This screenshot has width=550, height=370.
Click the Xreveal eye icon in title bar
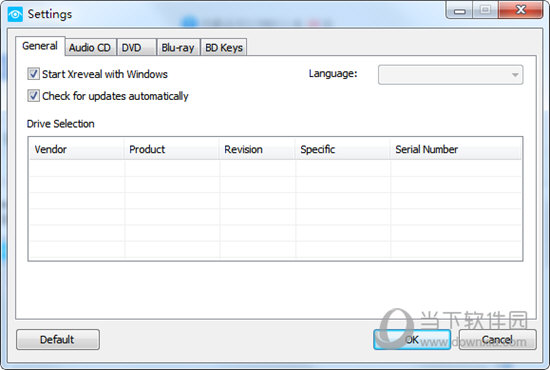15,14
